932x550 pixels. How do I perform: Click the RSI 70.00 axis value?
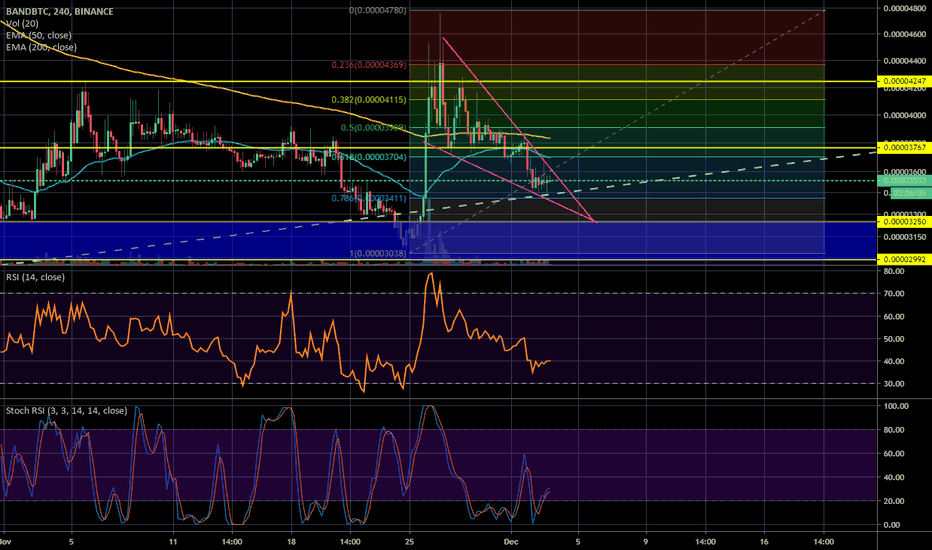click(x=895, y=294)
